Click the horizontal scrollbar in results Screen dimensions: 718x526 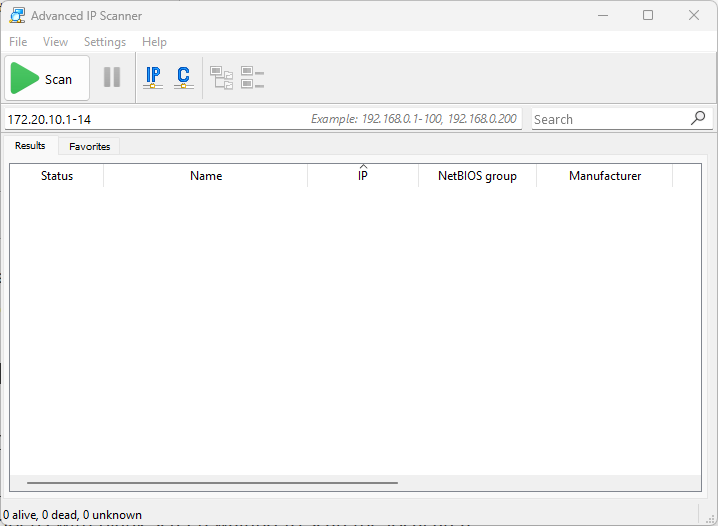tap(212, 483)
